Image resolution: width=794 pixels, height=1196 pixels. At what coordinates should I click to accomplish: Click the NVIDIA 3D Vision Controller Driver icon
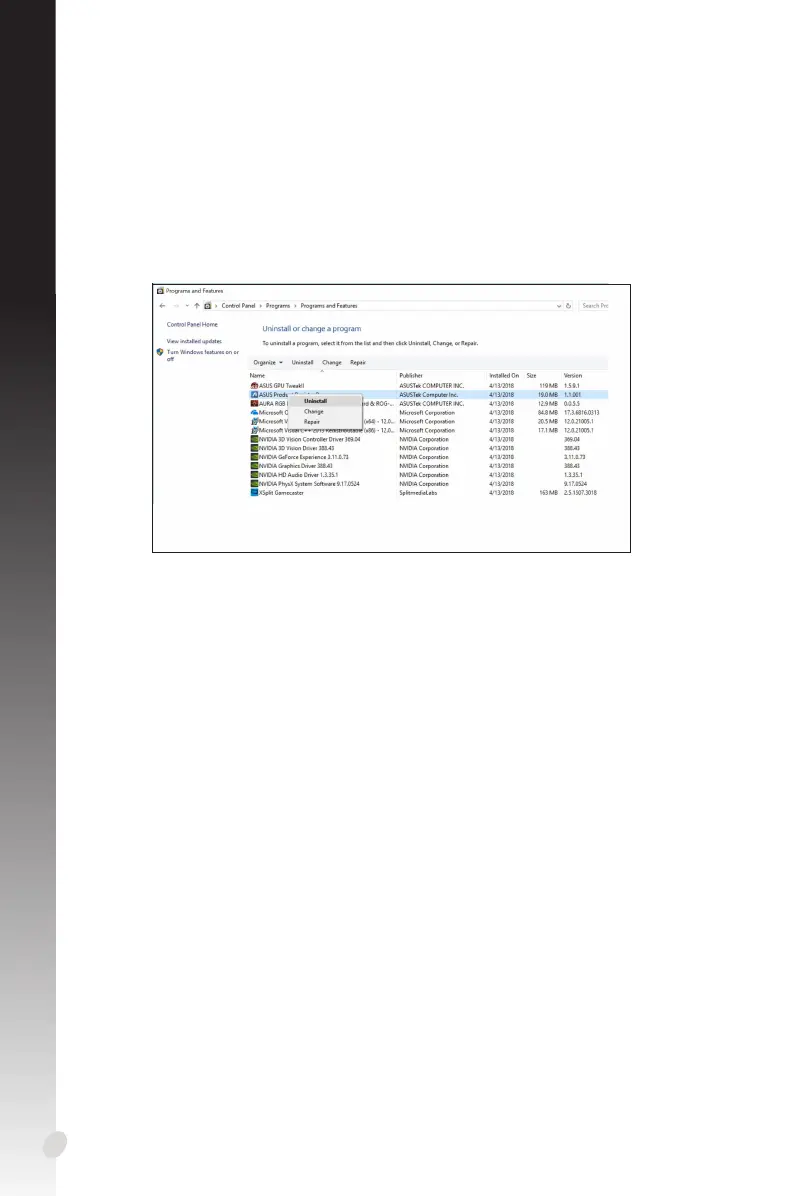click(255, 439)
